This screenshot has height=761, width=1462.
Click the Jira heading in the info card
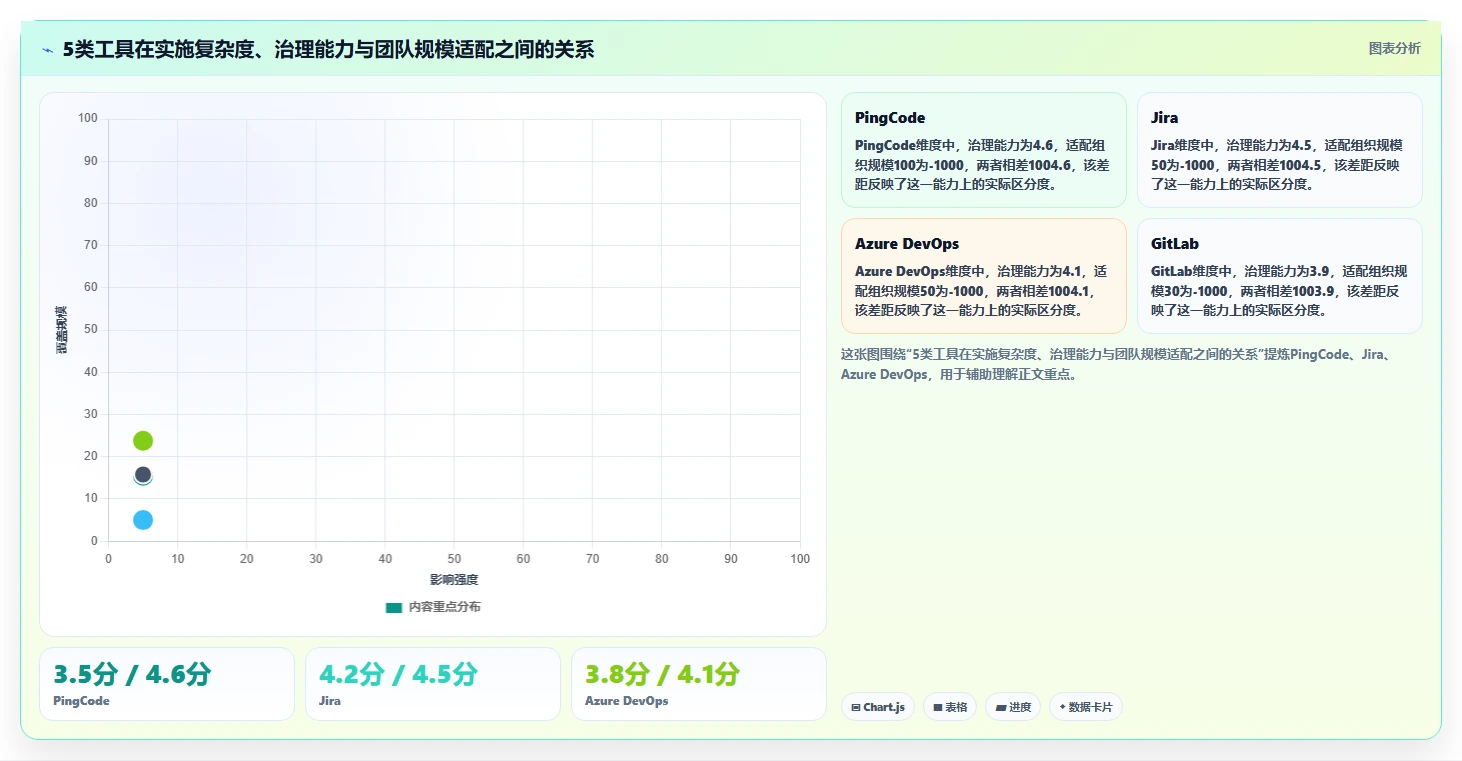point(1164,118)
